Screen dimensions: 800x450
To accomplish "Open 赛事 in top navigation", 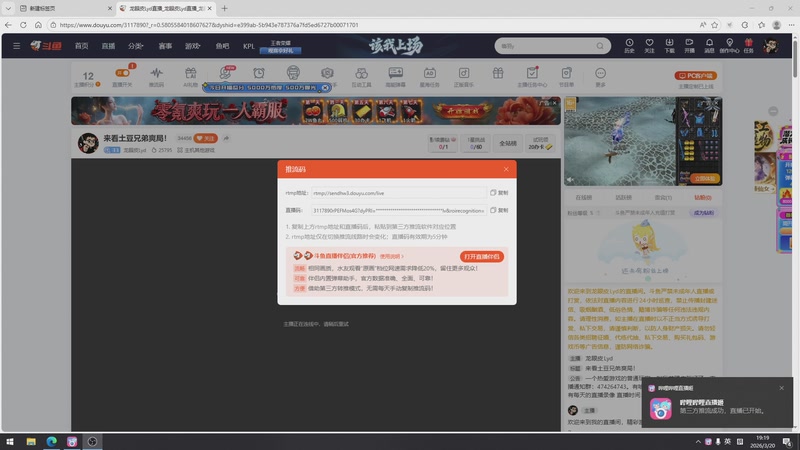I will [x=165, y=46].
